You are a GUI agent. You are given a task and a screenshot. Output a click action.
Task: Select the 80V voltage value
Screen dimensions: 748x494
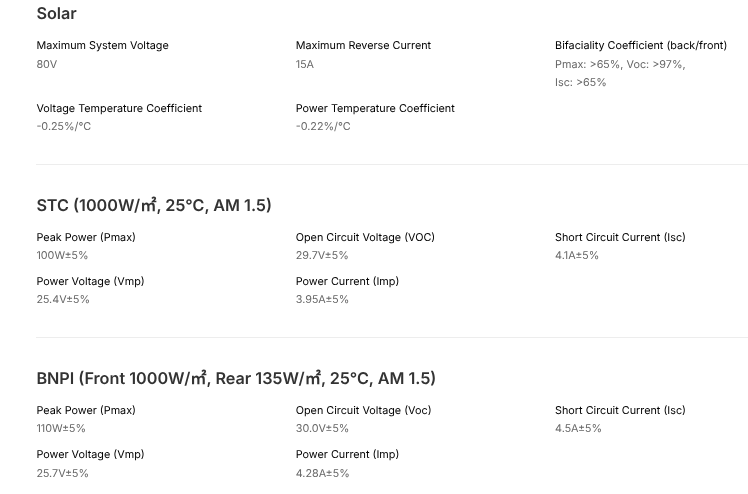pyautogui.click(x=47, y=64)
